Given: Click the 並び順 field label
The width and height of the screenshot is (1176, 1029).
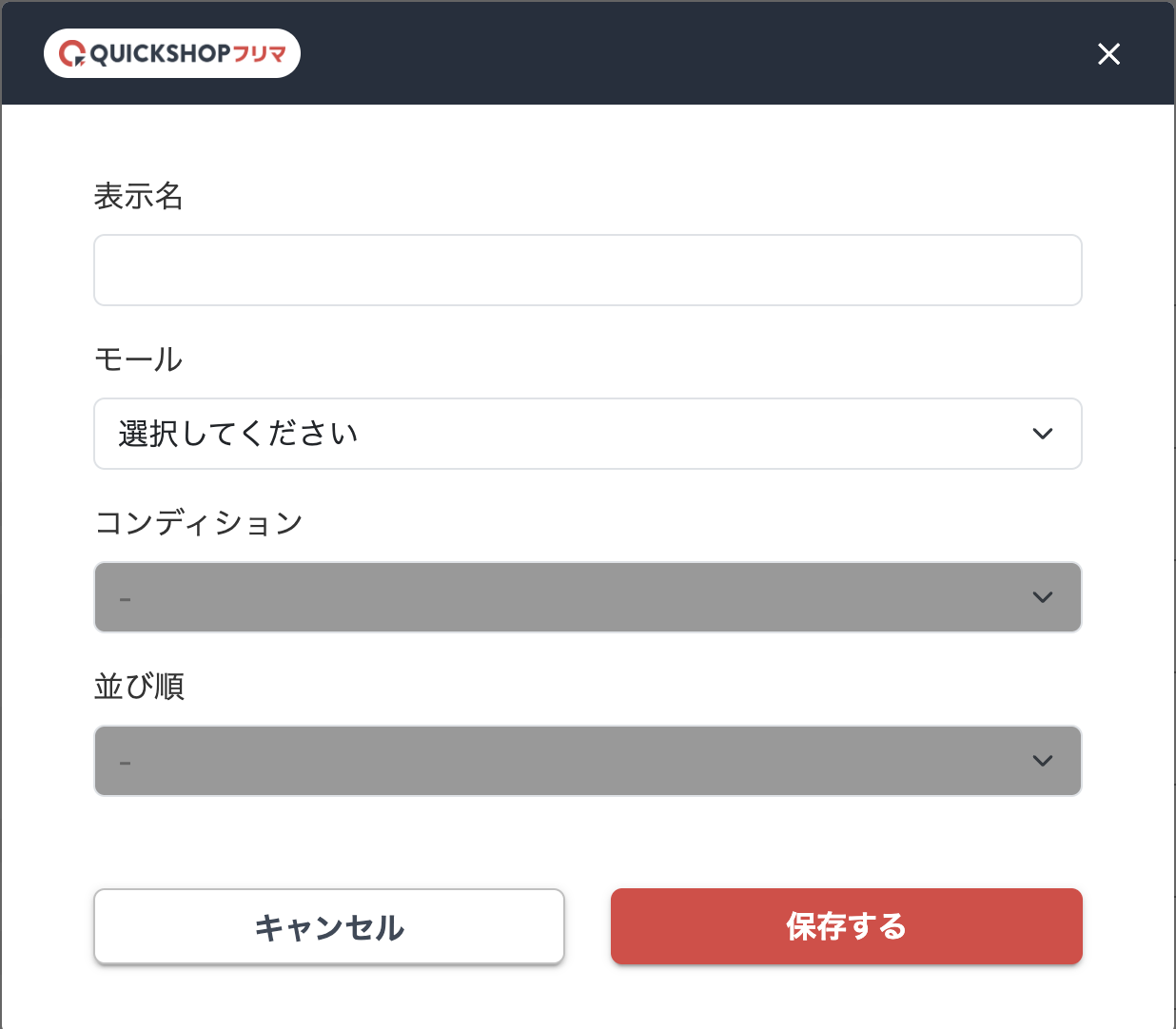Looking at the screenshot, I should [139, 687].
